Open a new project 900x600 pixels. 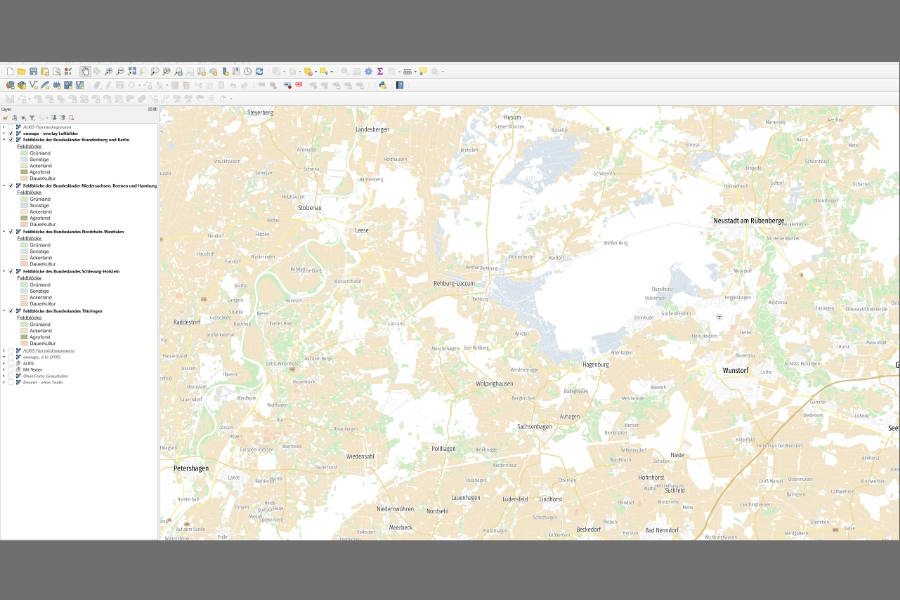[9, 71]
